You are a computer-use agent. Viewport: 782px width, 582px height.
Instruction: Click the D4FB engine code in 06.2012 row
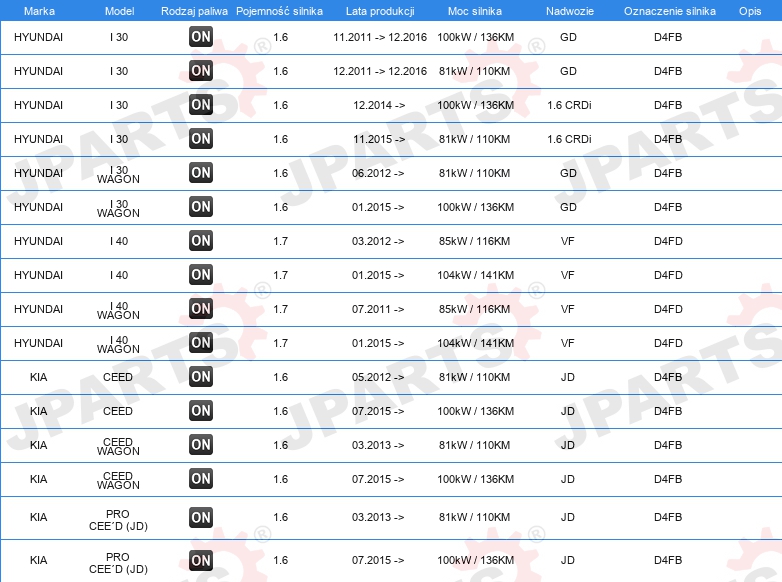coord(668,173)
